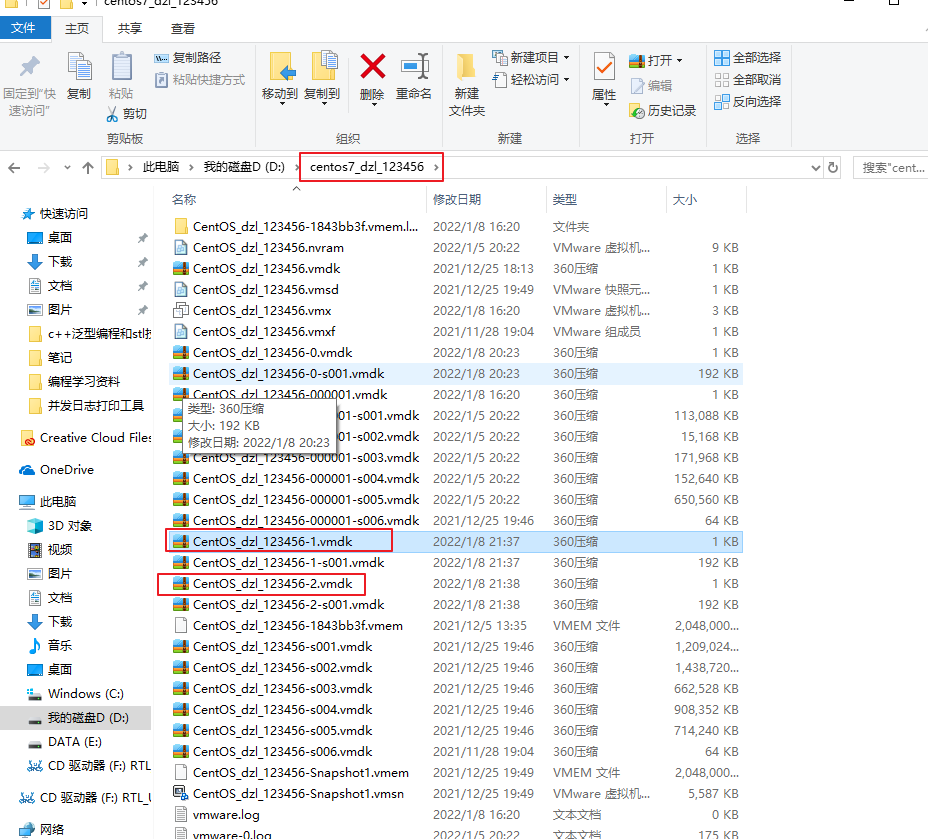The height and width of the screenshot is (839, 928).
Task: Select CentOS_dzl_123456-1843bb3f.vmem file
Action: pyautogui.click(x=298, y=626)
